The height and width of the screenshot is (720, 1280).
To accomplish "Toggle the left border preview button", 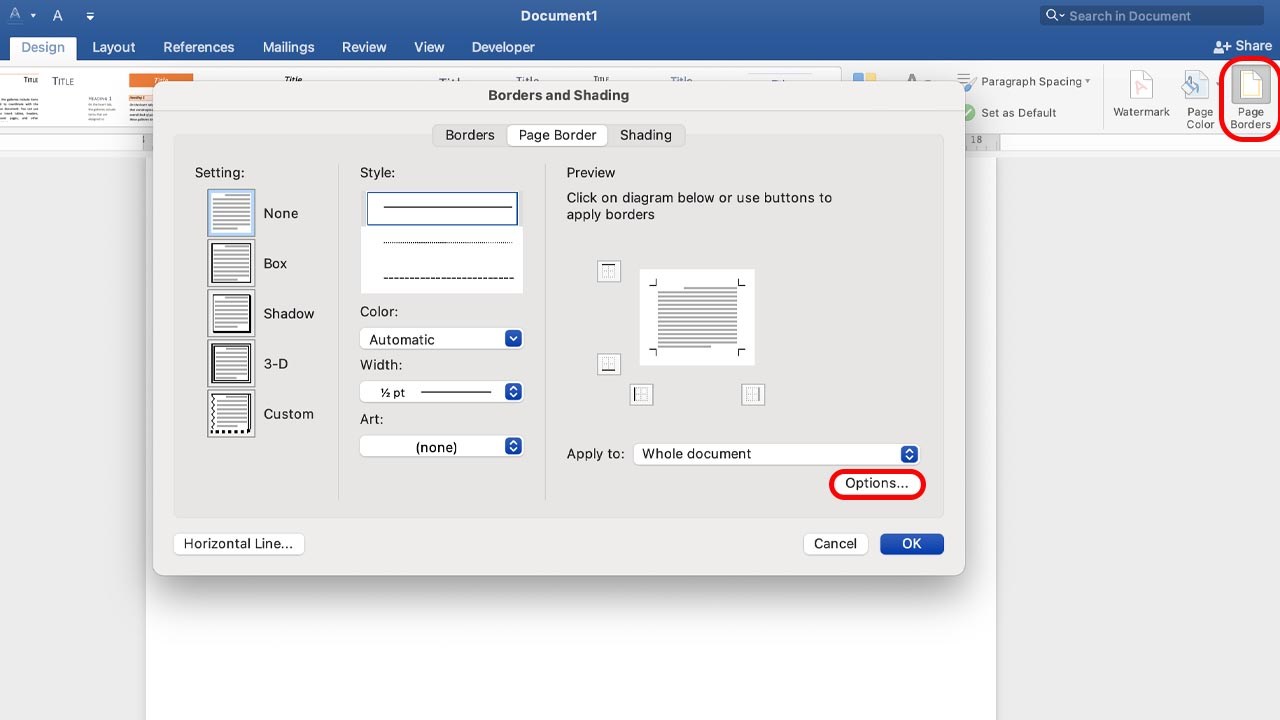I will point(642,395).
